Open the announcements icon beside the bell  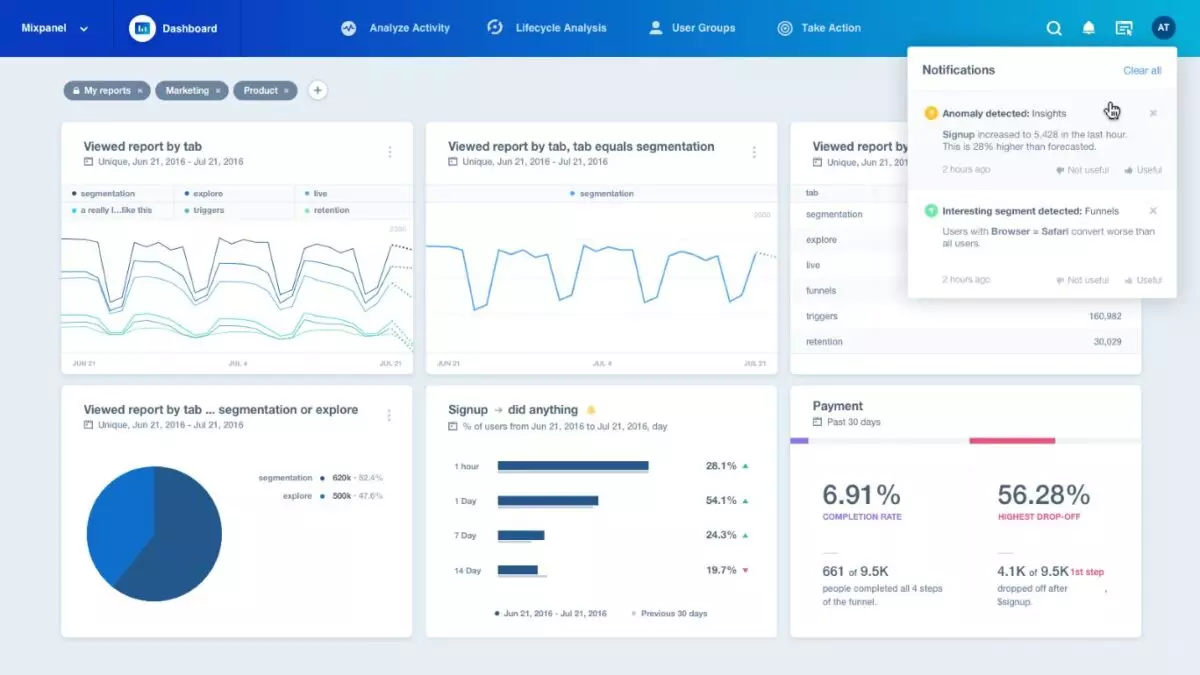tap(1124, 28)
